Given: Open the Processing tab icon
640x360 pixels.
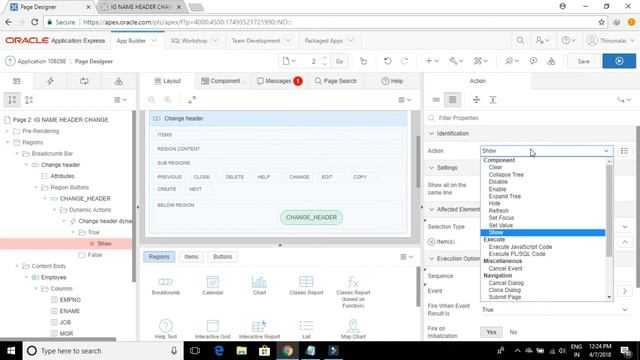Looking at the screenshot, I should [x=84, y=81].
